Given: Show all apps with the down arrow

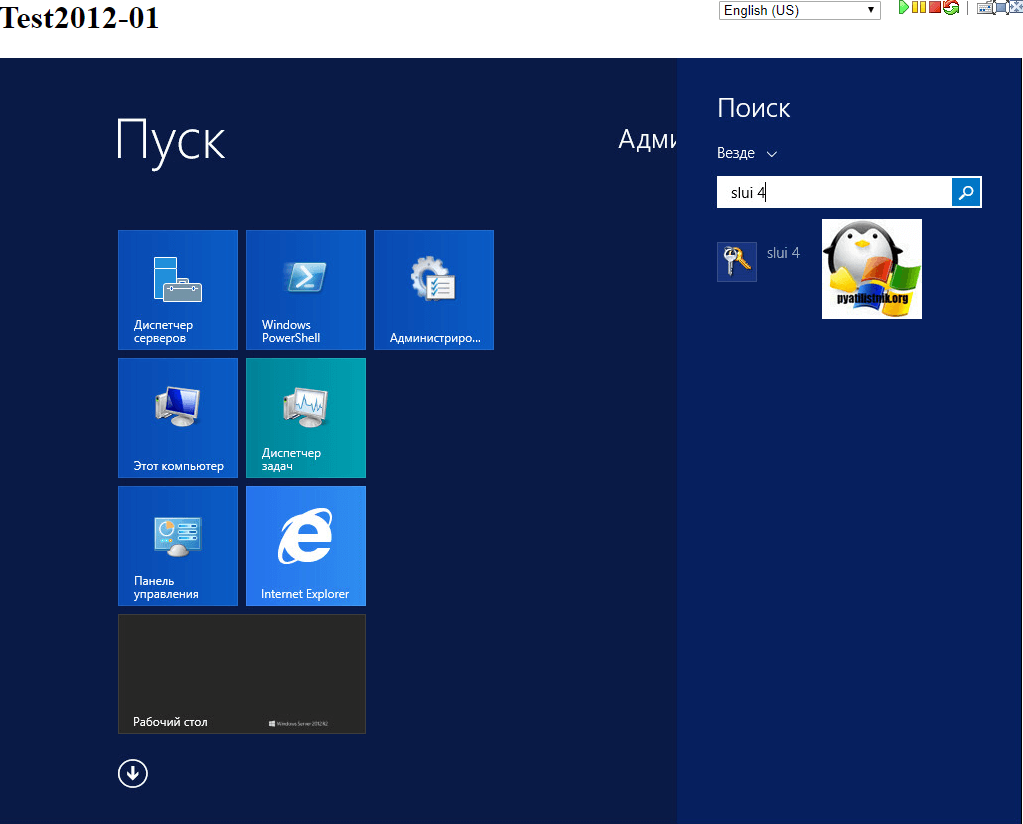Looking at the screenshot, I should pyautogui.click(x=133, y=773).
